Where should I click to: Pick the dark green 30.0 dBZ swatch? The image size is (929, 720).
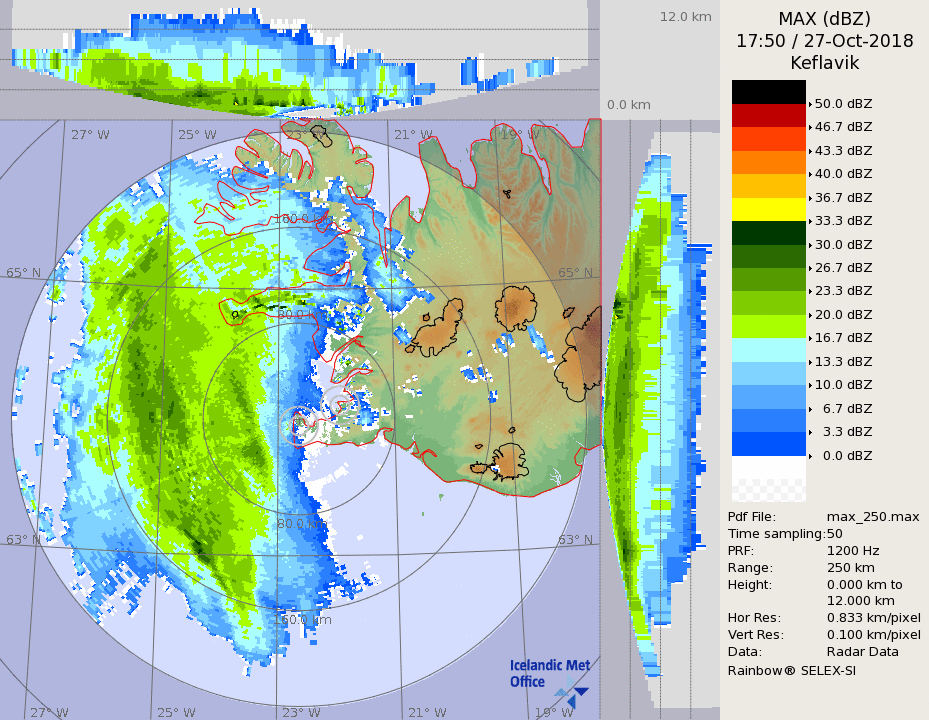(768, 232)
